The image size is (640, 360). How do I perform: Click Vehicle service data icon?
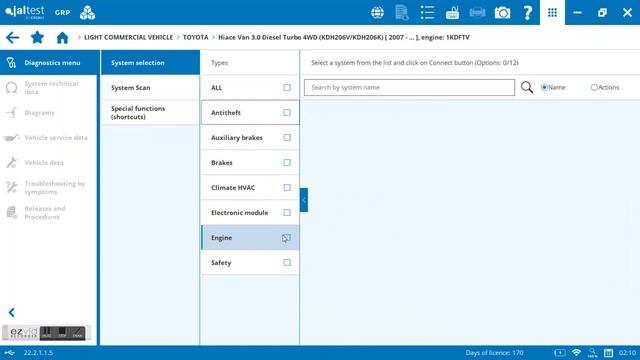click(11, 138)
